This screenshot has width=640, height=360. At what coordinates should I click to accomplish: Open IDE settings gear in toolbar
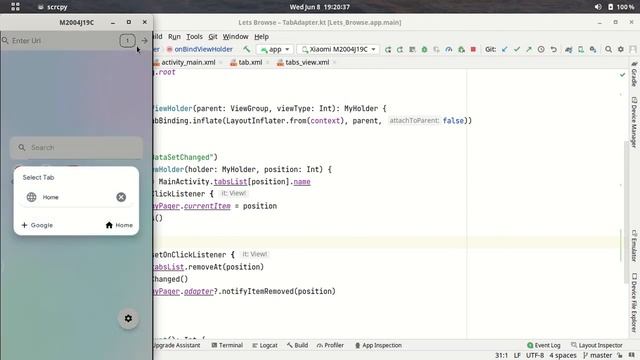620,49
